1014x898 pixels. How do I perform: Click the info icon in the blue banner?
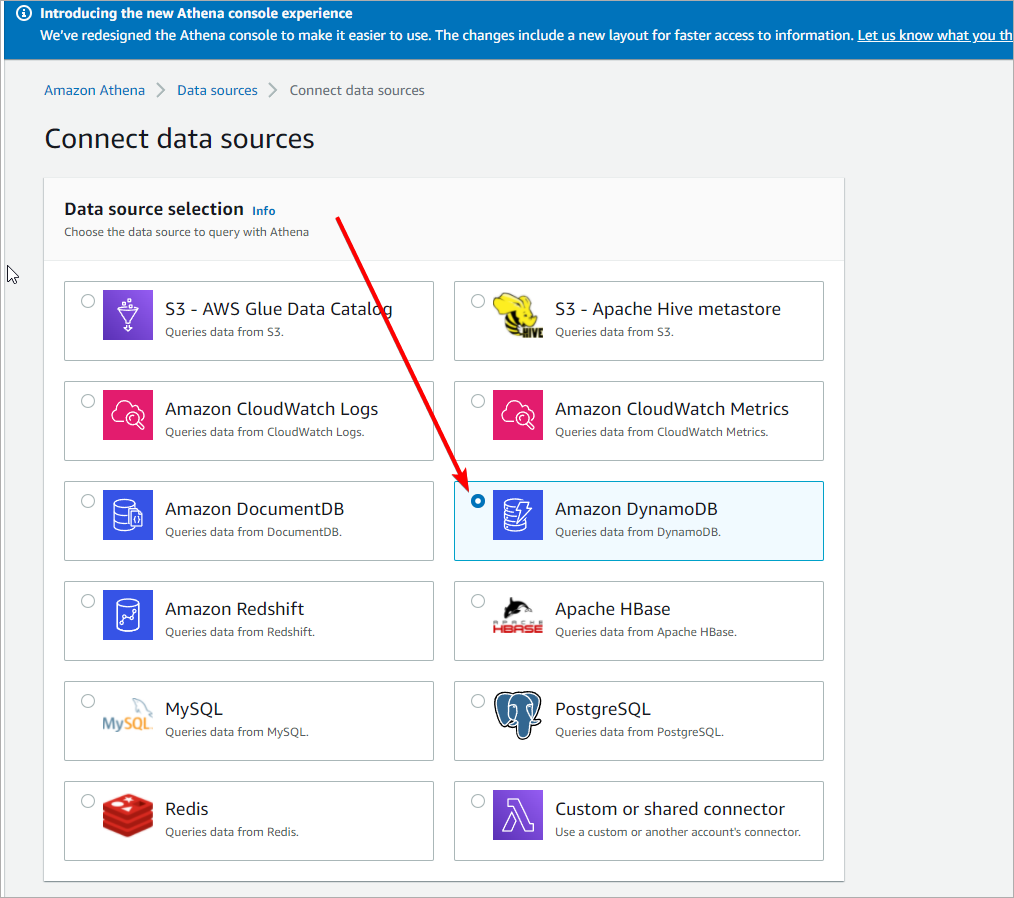(23, 13)
